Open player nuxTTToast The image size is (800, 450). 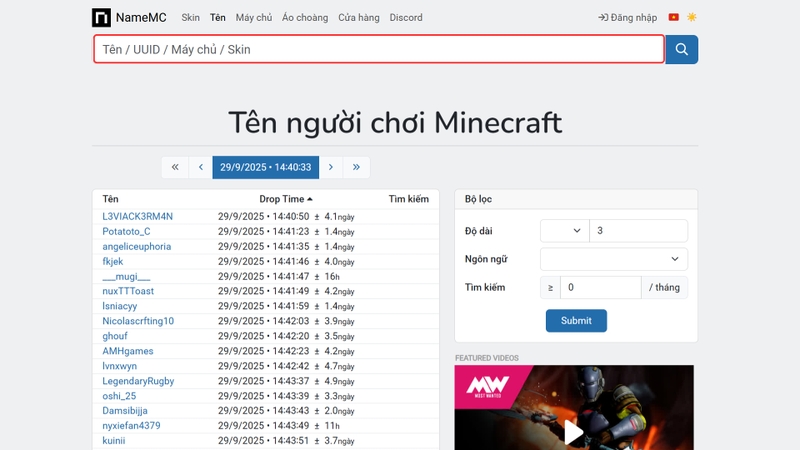(x=128, y=291)
